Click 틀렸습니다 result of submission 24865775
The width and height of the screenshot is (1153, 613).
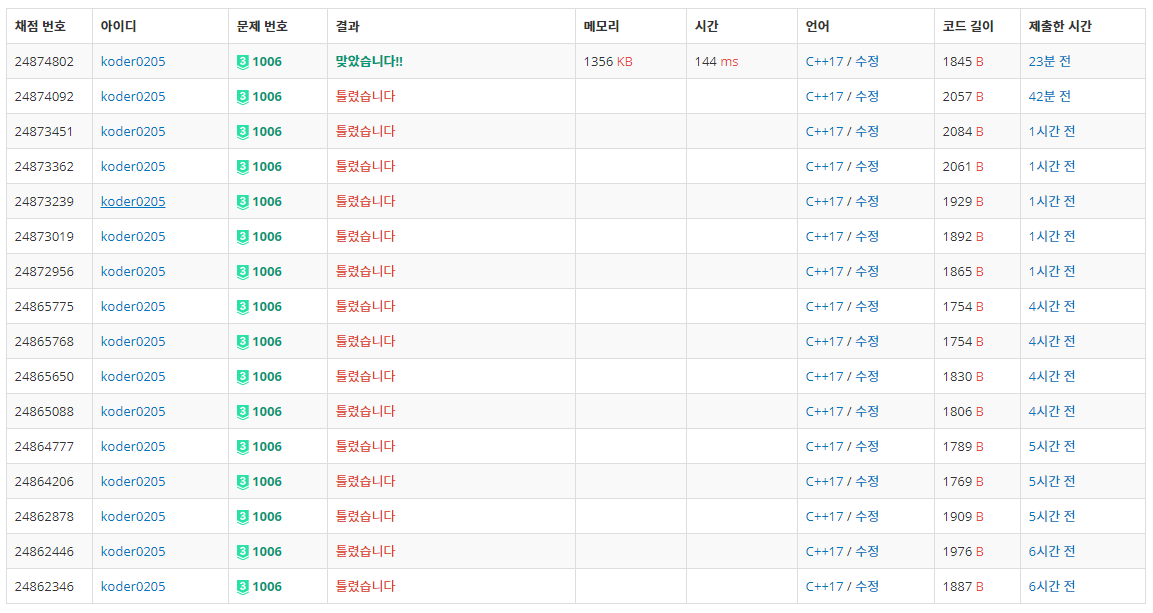pos(365,306)
